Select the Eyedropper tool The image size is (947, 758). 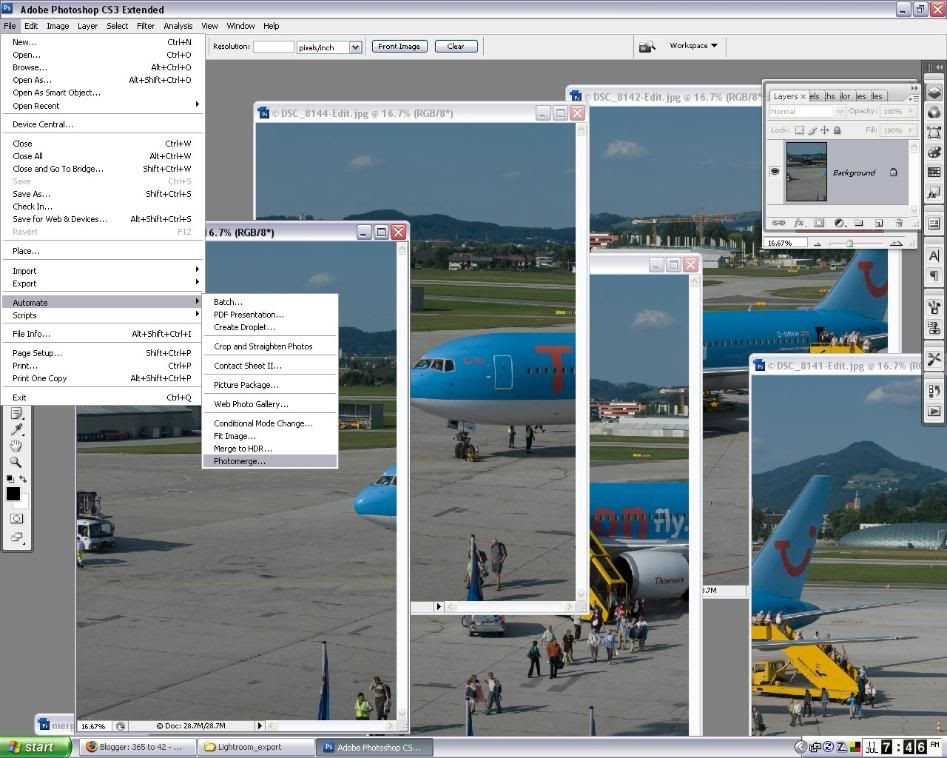[16, 429]
